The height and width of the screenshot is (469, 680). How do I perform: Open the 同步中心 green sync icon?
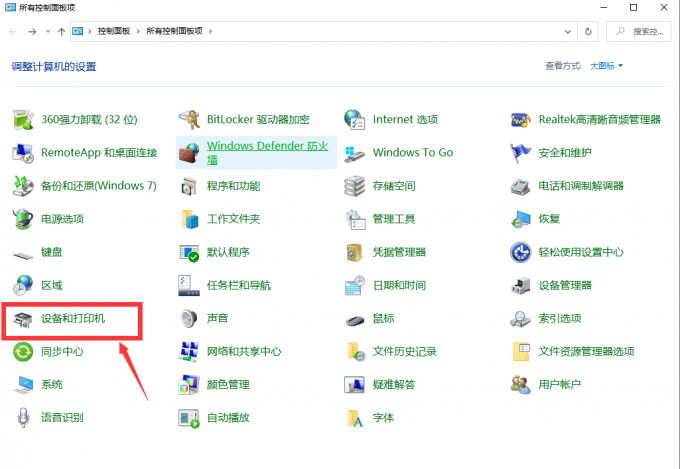[23, 351]
